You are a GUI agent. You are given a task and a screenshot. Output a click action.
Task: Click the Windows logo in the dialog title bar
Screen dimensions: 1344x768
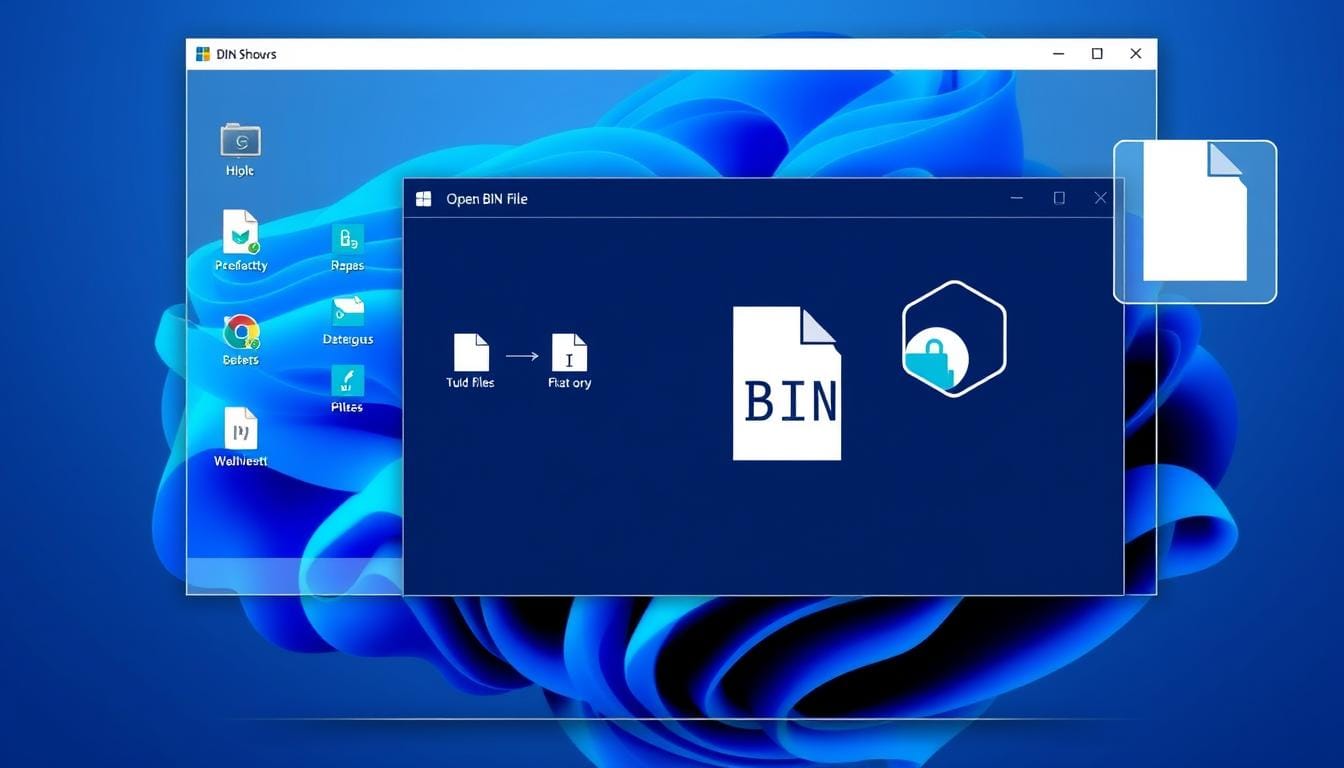[x=422, y=198]
